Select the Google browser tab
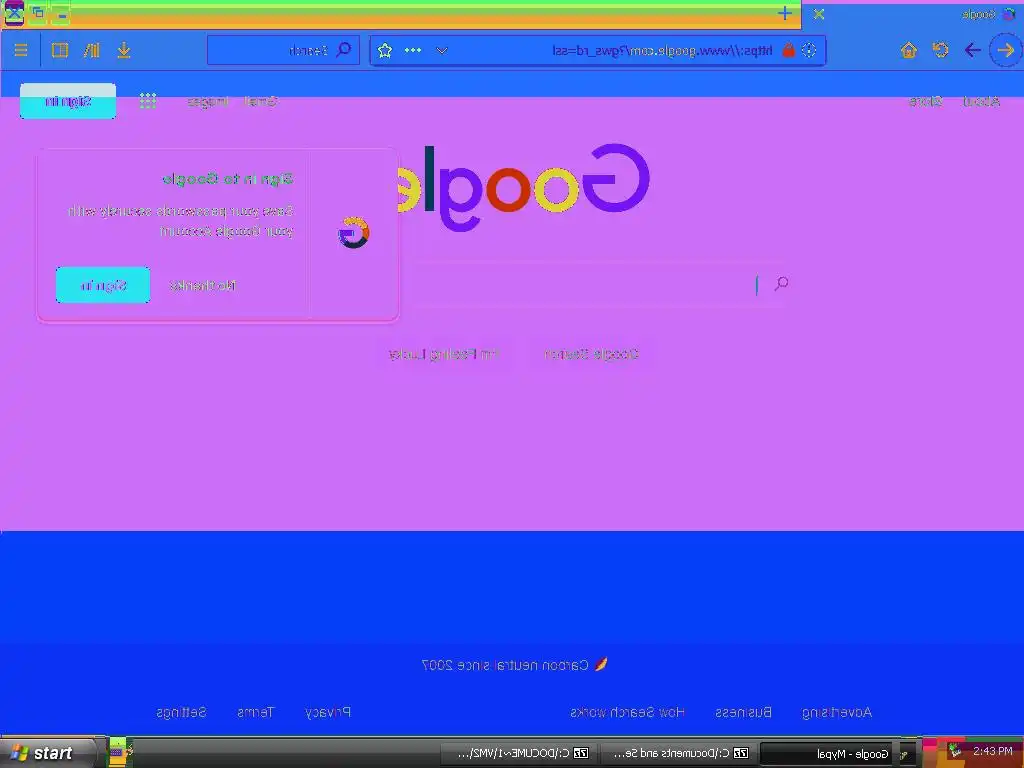The image size is (1024, 768). coord(914,14)
